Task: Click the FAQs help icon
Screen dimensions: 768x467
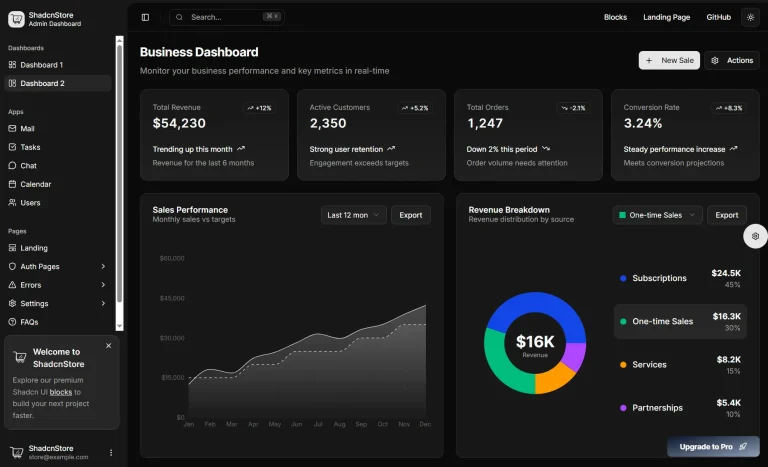Action: click(x=12, y=322)
